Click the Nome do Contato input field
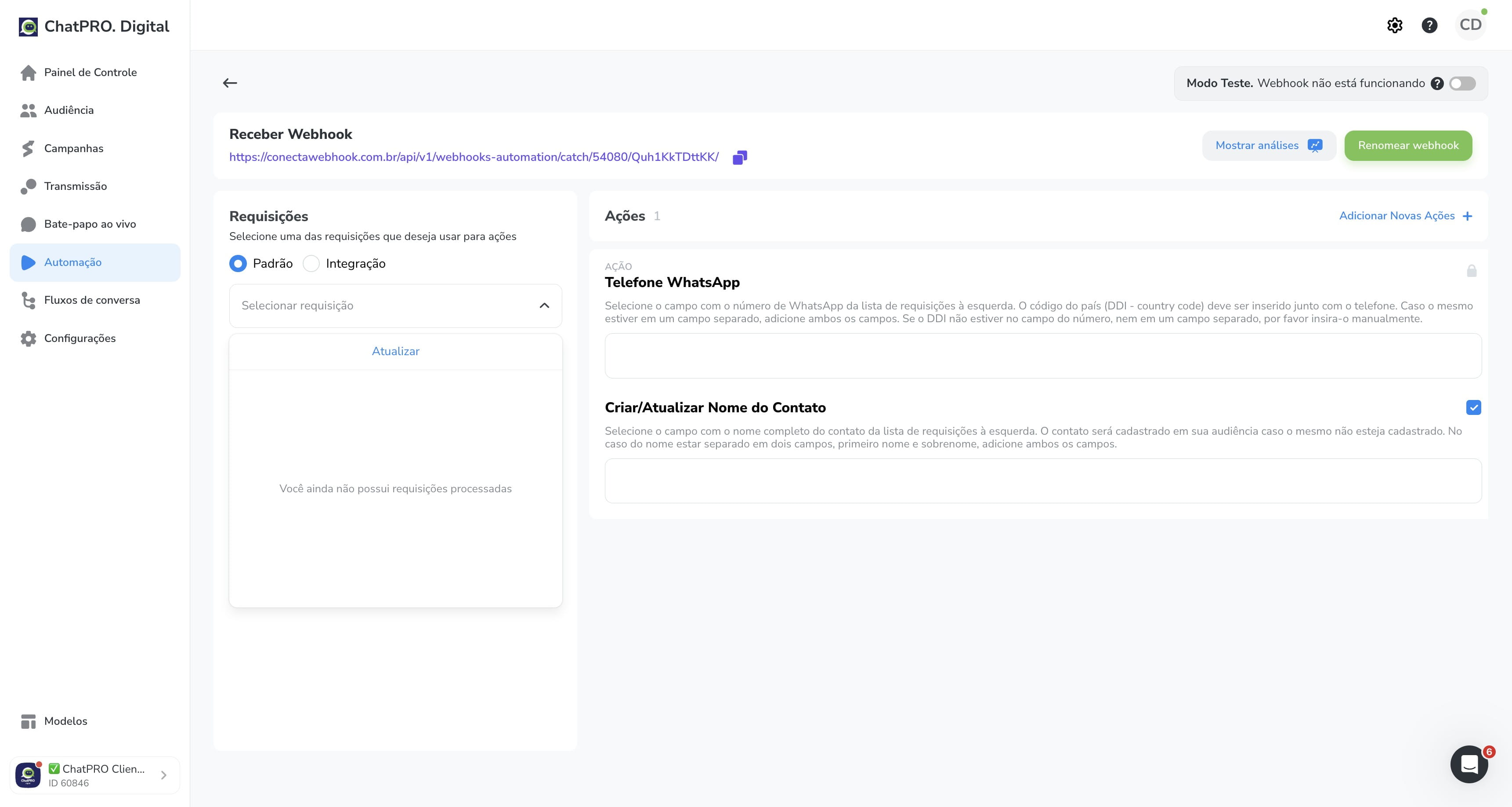Image resolution: width=1512 pixels, height=807 pixels. coord(1043,481)
